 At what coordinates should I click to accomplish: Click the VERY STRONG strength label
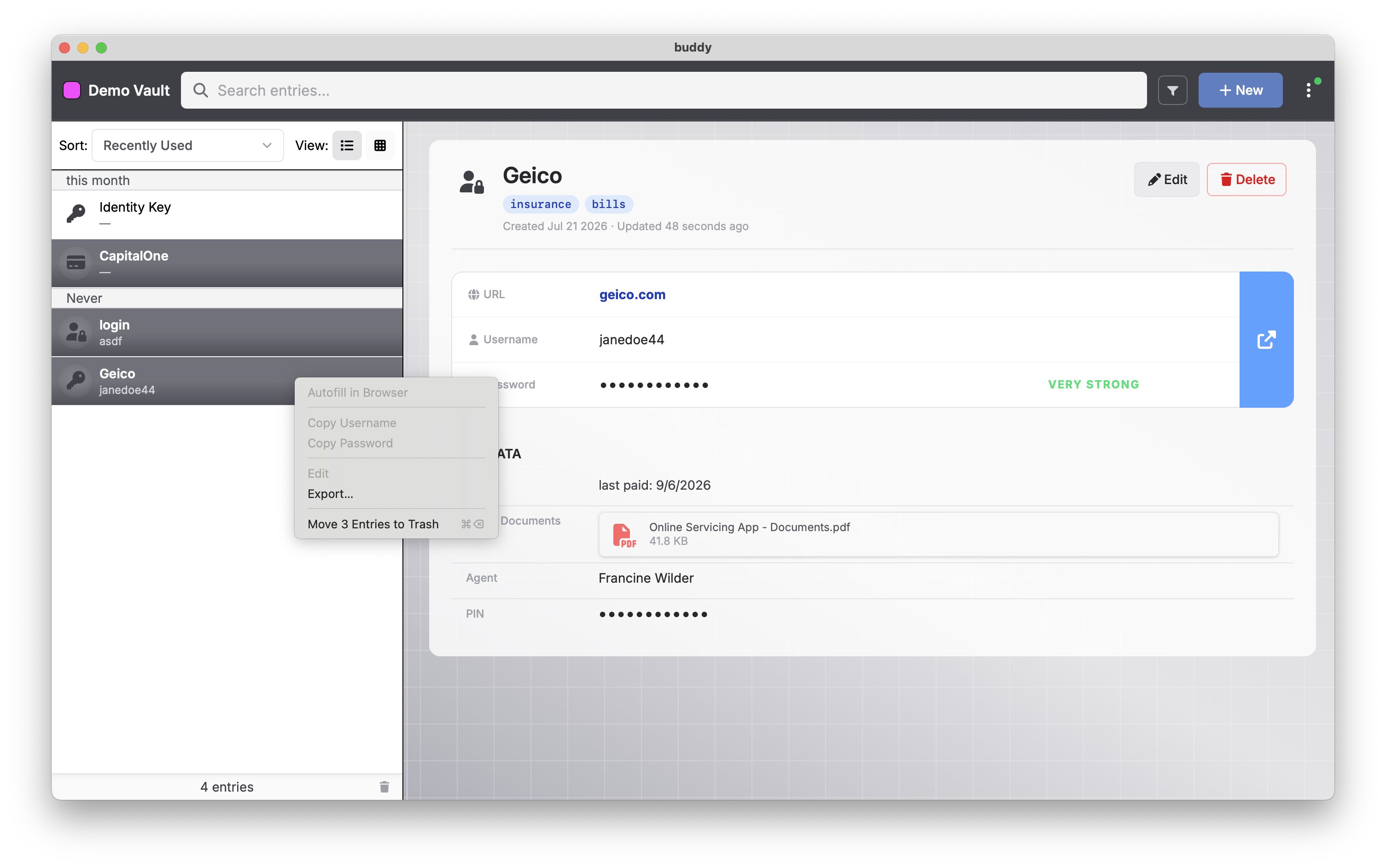point(1093,385)
